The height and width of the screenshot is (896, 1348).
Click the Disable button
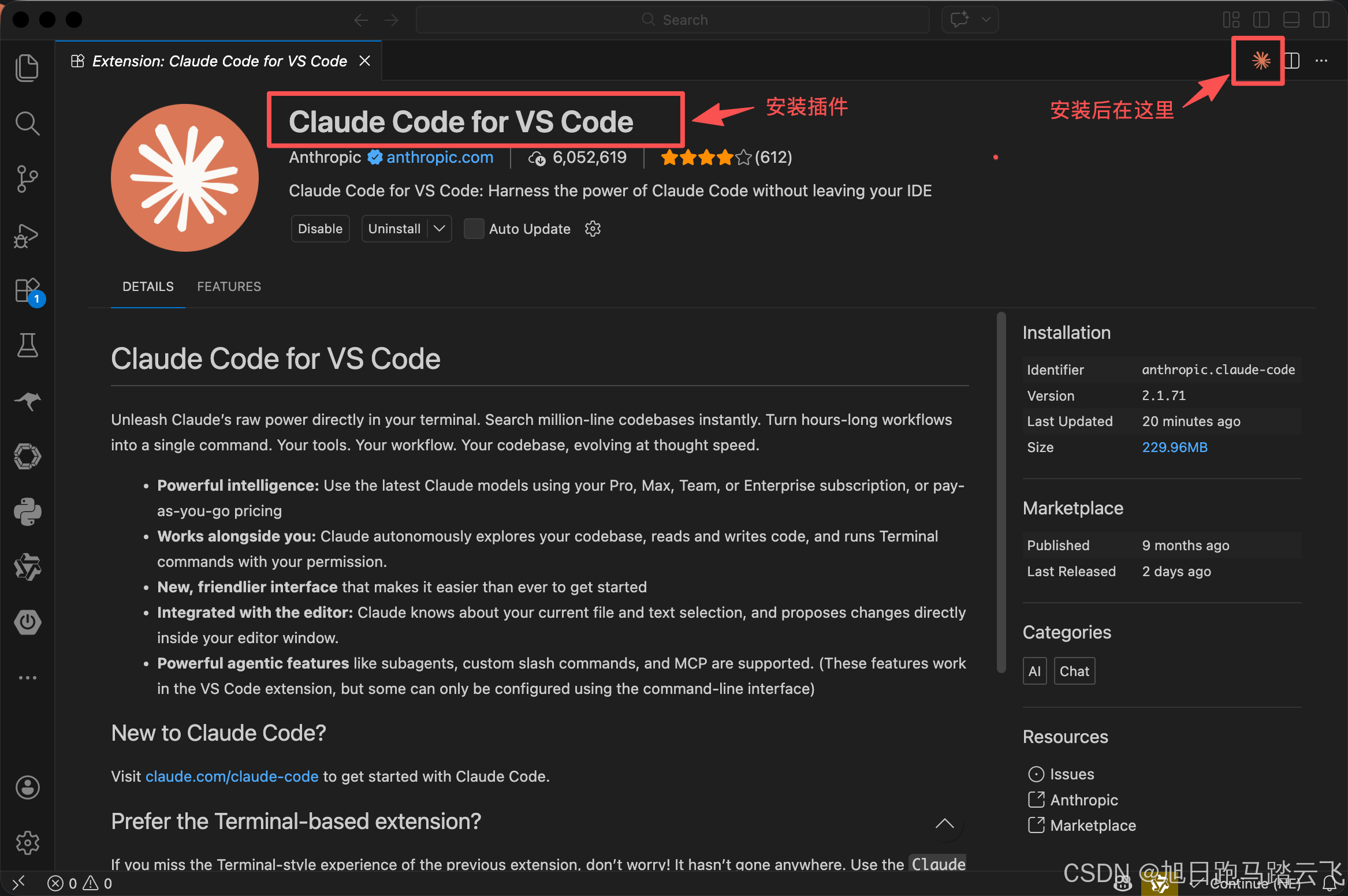tap(320, 229)
